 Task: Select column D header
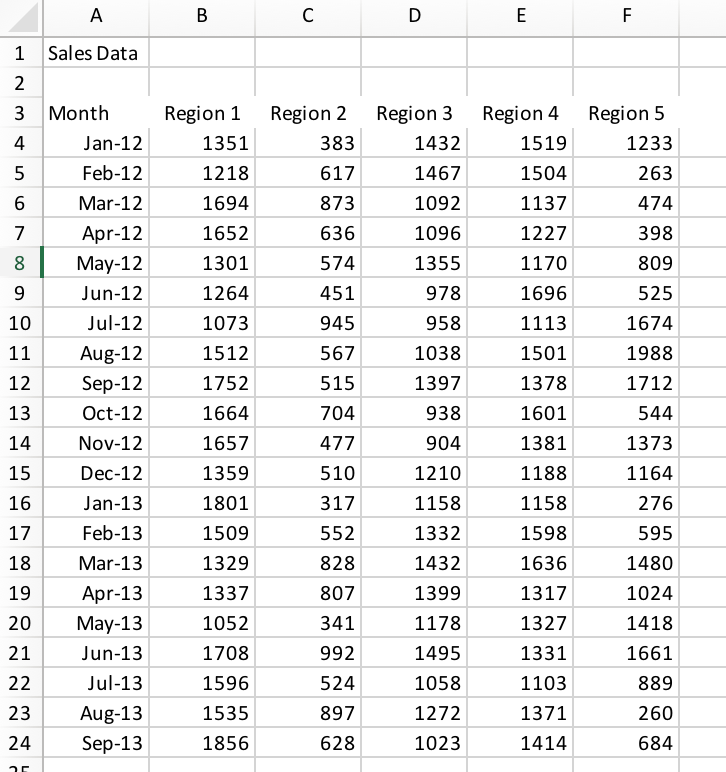414,18
